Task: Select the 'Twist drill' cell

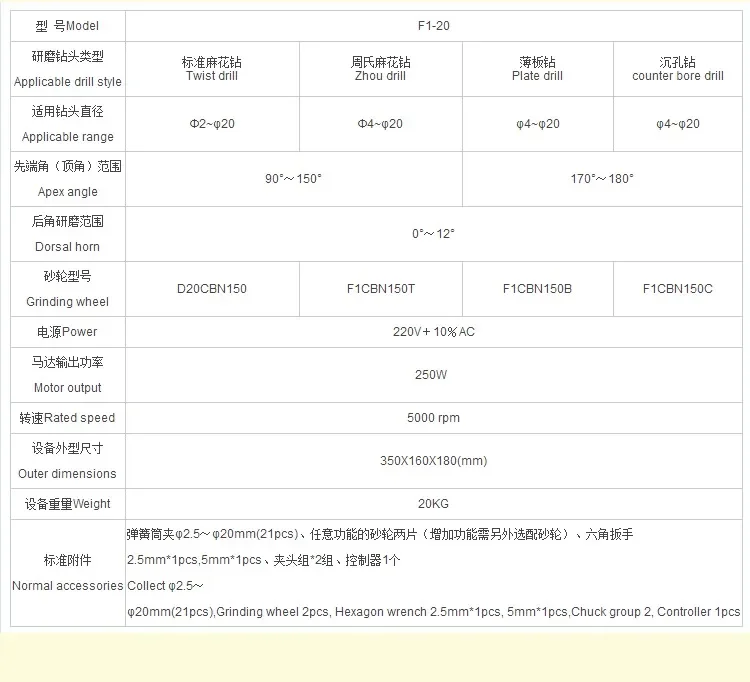Action: click(212, 69)
